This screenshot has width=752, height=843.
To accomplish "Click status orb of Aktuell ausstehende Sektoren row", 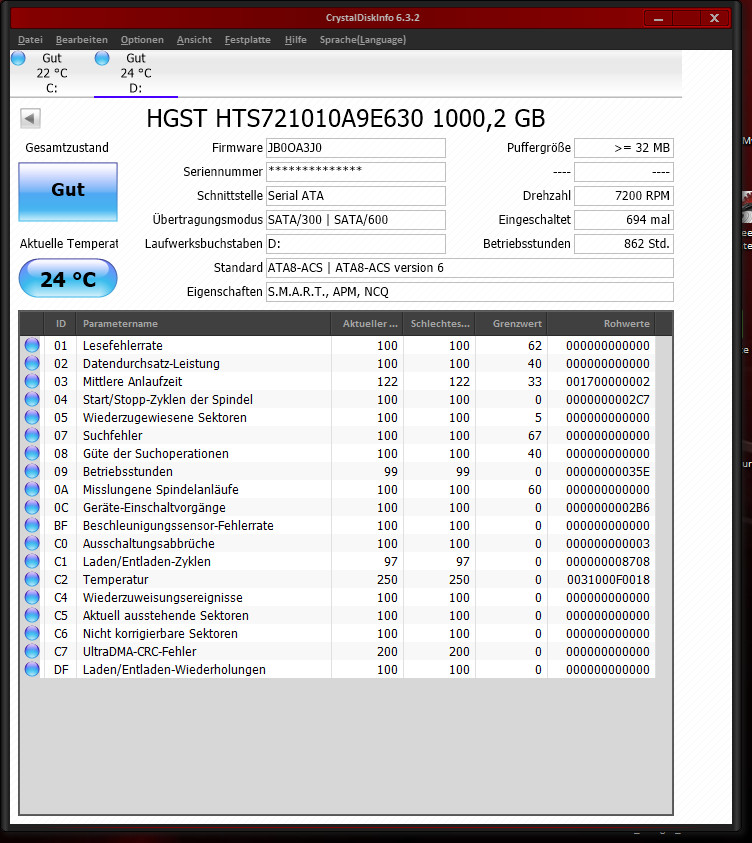I will [x=32, y=616].
